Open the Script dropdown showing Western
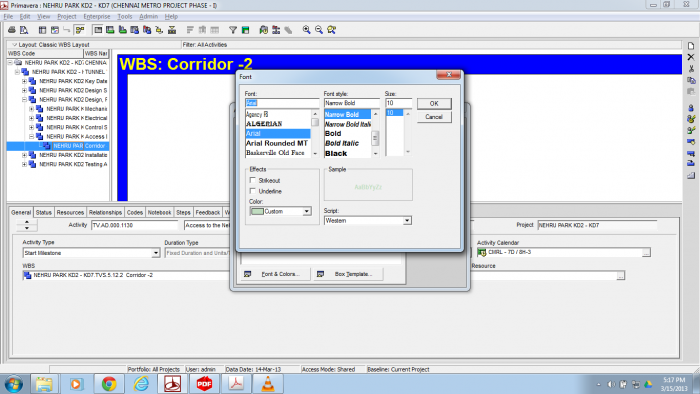The height and width of the screenshot is (394, 700). (407, 221)
